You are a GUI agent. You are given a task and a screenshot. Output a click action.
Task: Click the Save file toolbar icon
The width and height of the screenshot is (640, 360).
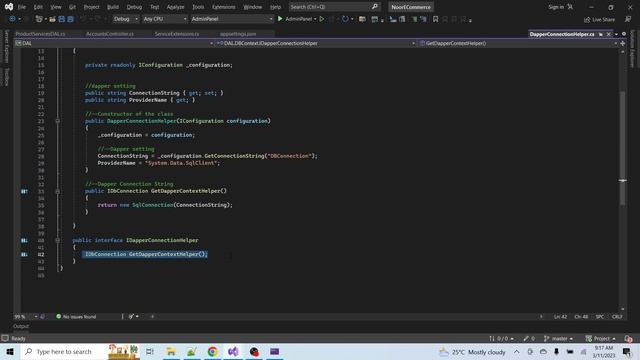pos(62,19)
